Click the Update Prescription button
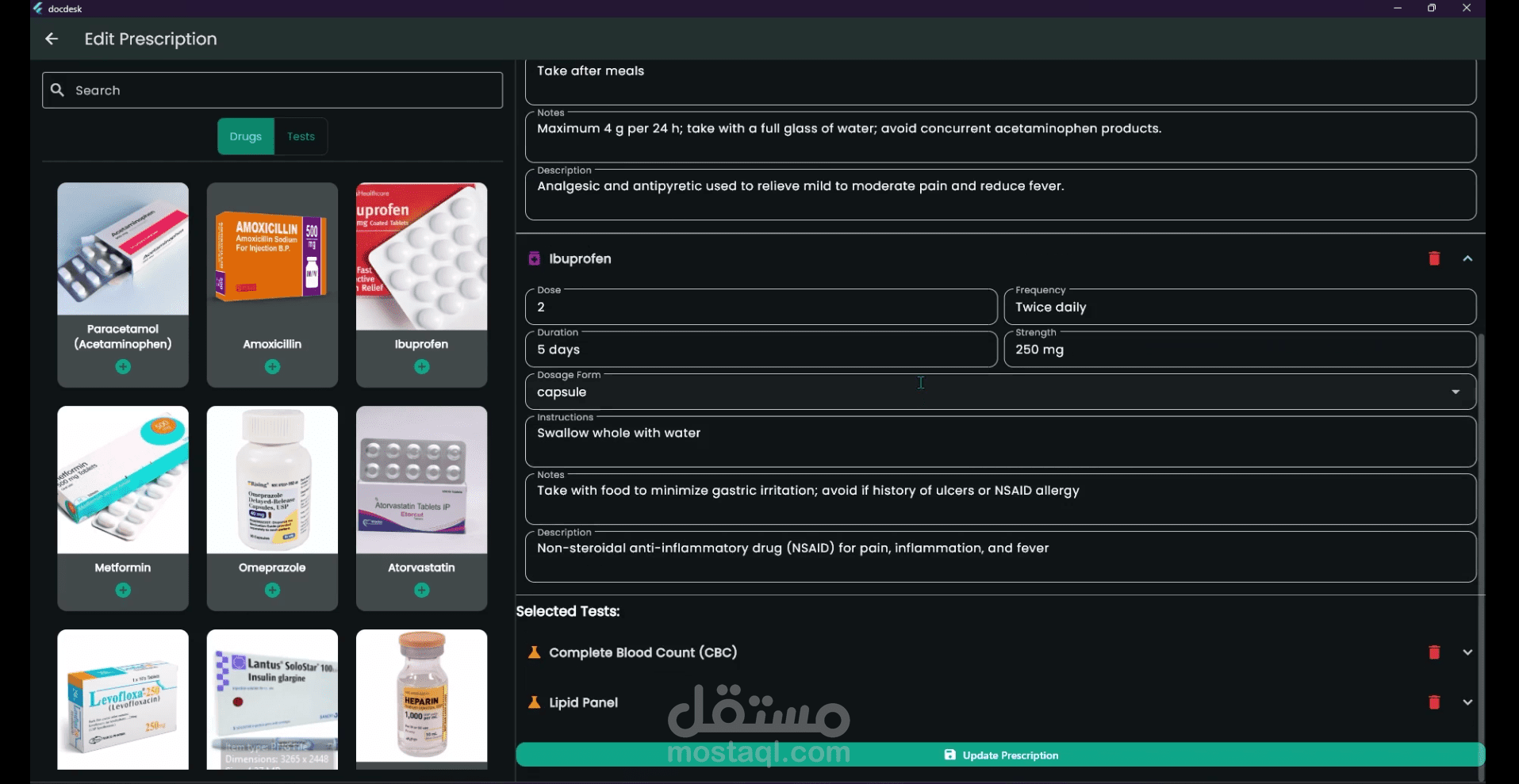1519x784 pixels. coord(1000,755)
